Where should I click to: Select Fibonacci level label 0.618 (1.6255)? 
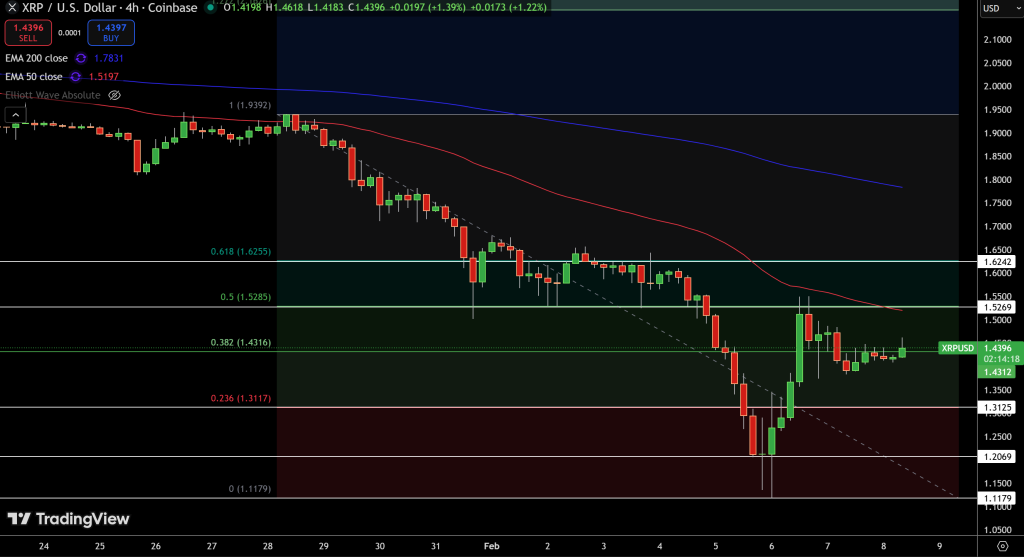(240, 251)
